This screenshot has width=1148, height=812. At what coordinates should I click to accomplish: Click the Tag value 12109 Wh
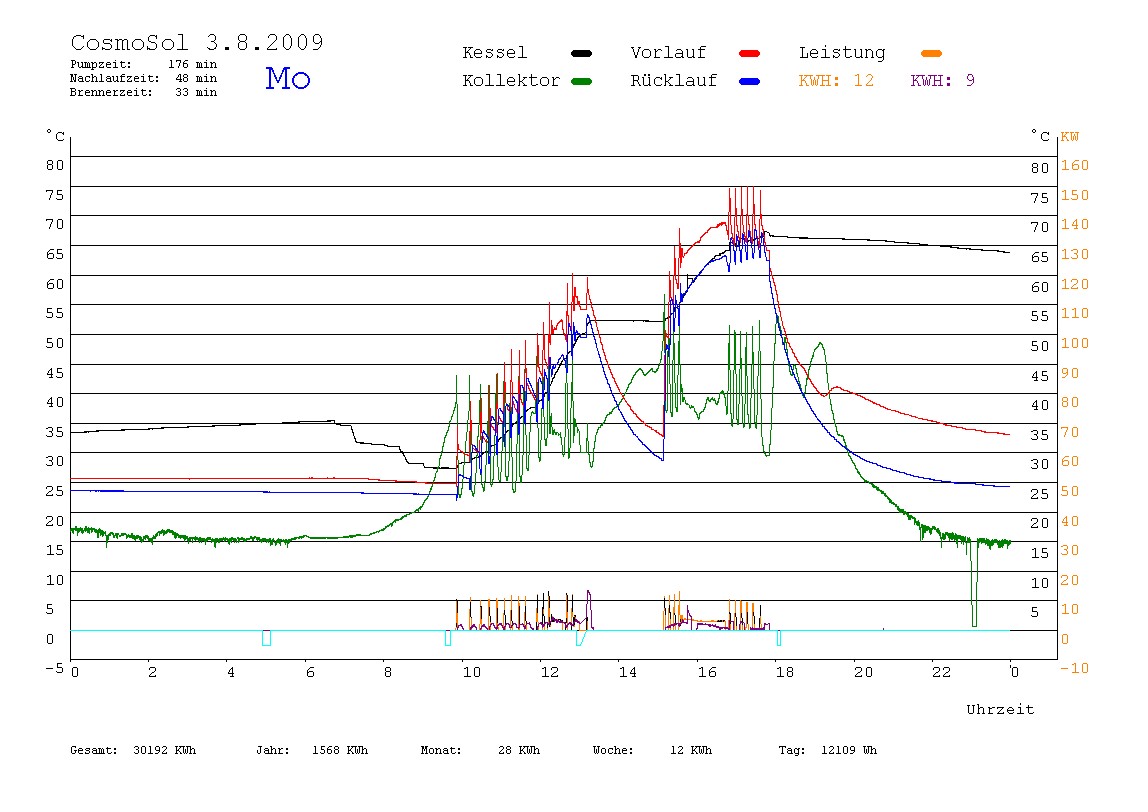pyautogui.click(x=849, y=750)
